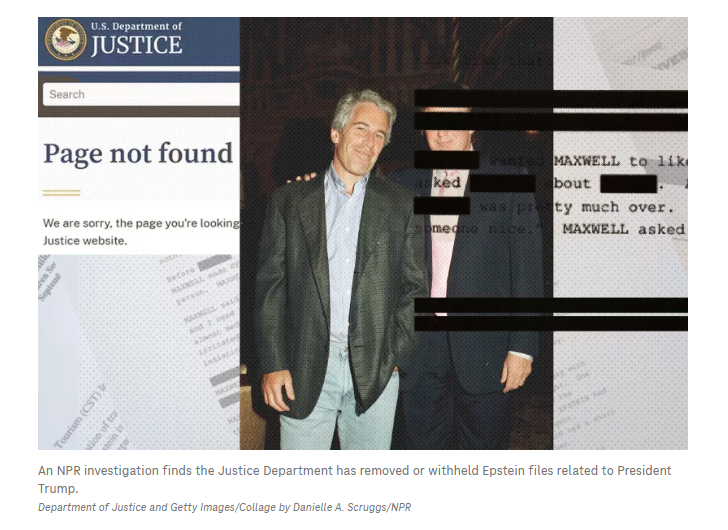Click the 'pretty much over.' typewritten text
728x530 pixels.
(594, 207)
